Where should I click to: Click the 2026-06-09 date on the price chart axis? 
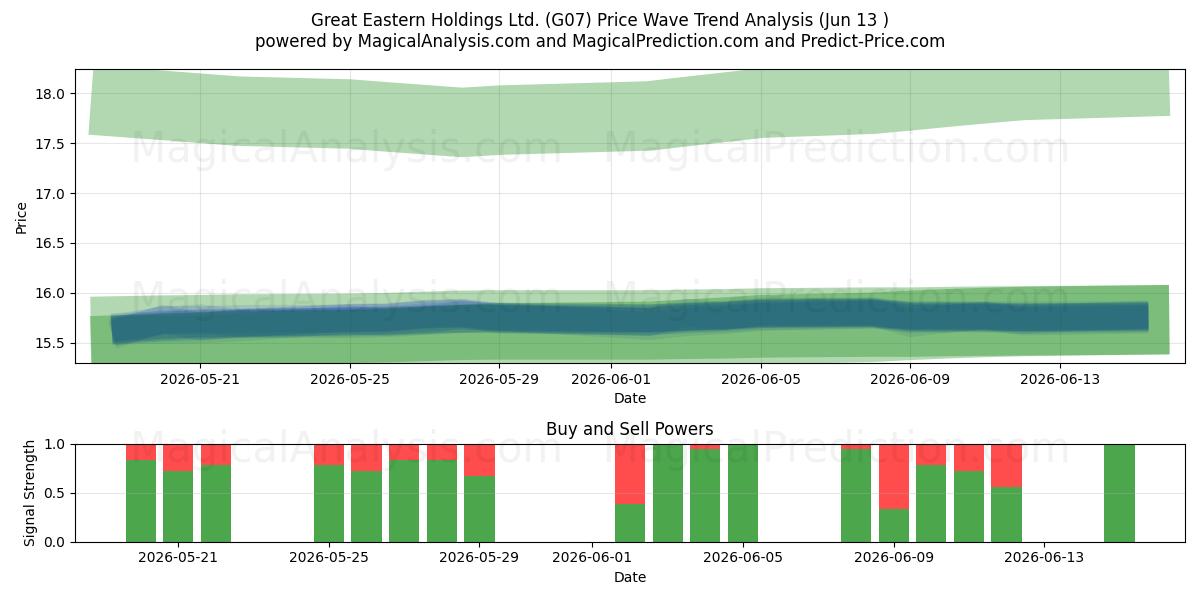(910, 379)
